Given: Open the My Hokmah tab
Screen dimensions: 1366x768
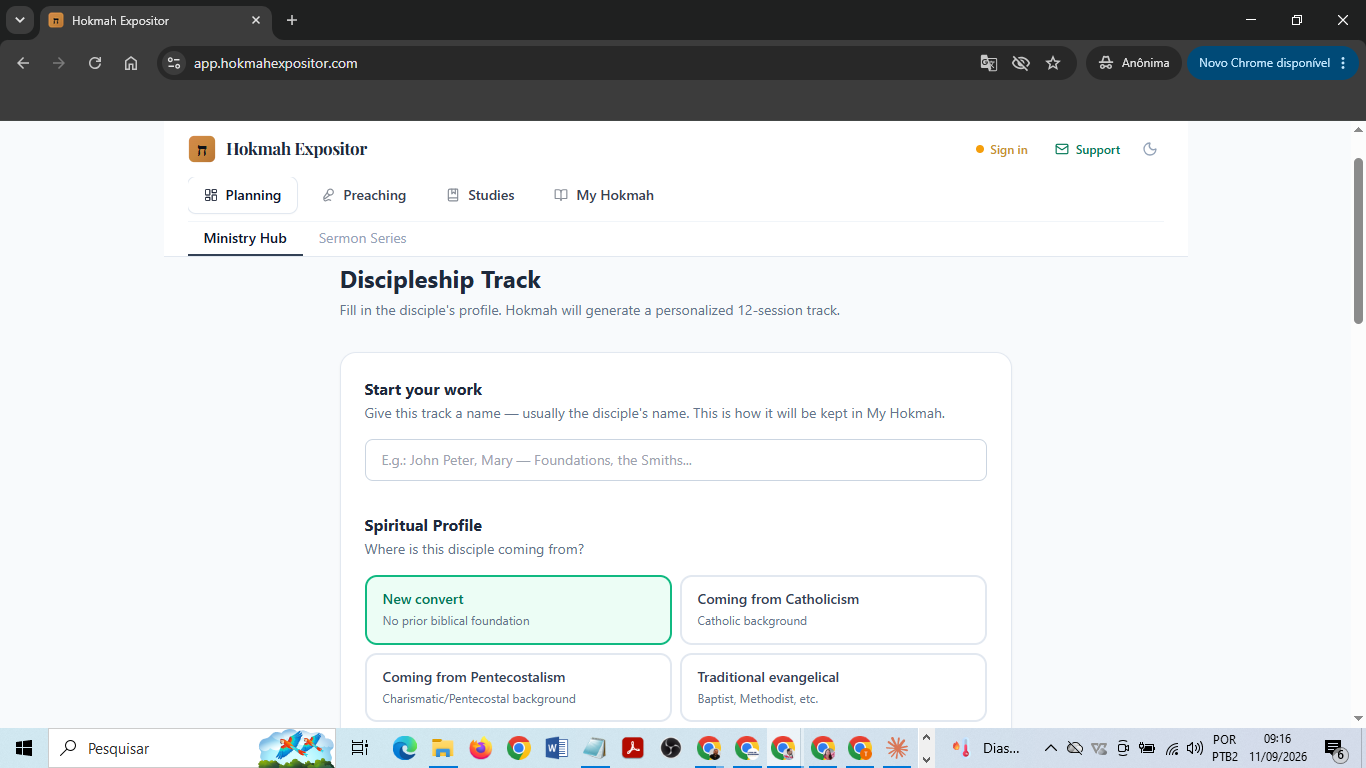Looking at the screenshot, I should click(604, 195).
